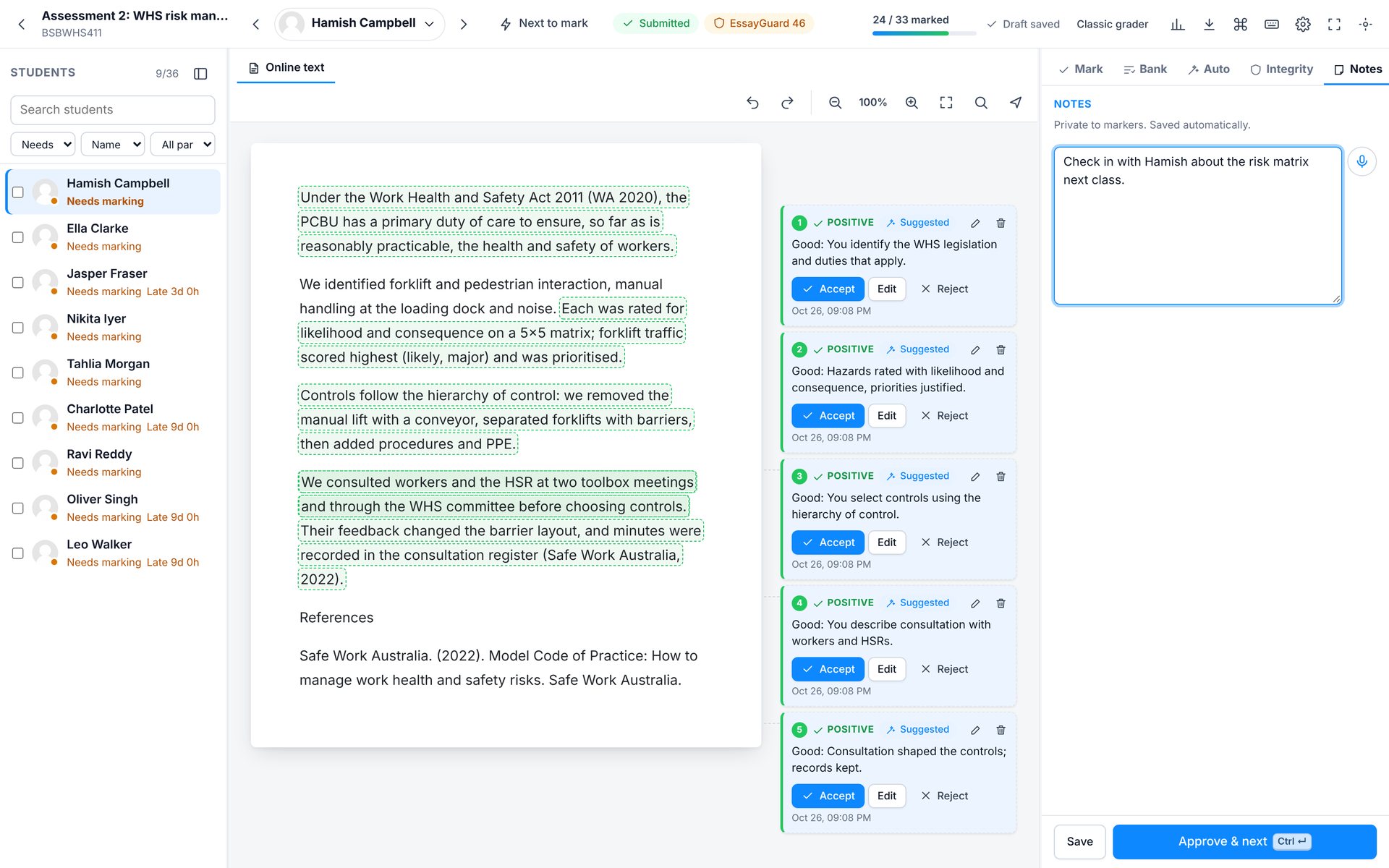Switch to the Auto tab
The width and height of the screenshot is (1389, 868).
[x=1209, y=69]
